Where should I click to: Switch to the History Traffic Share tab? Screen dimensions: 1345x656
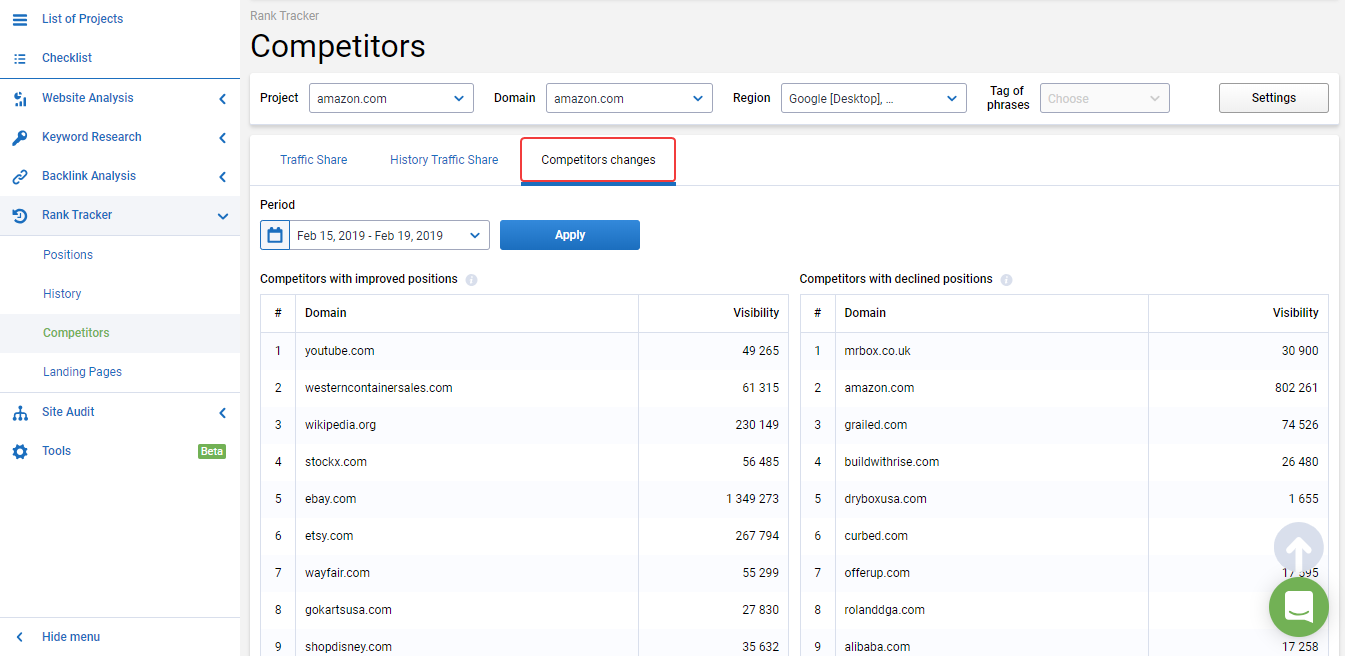[x=444, y=160]
